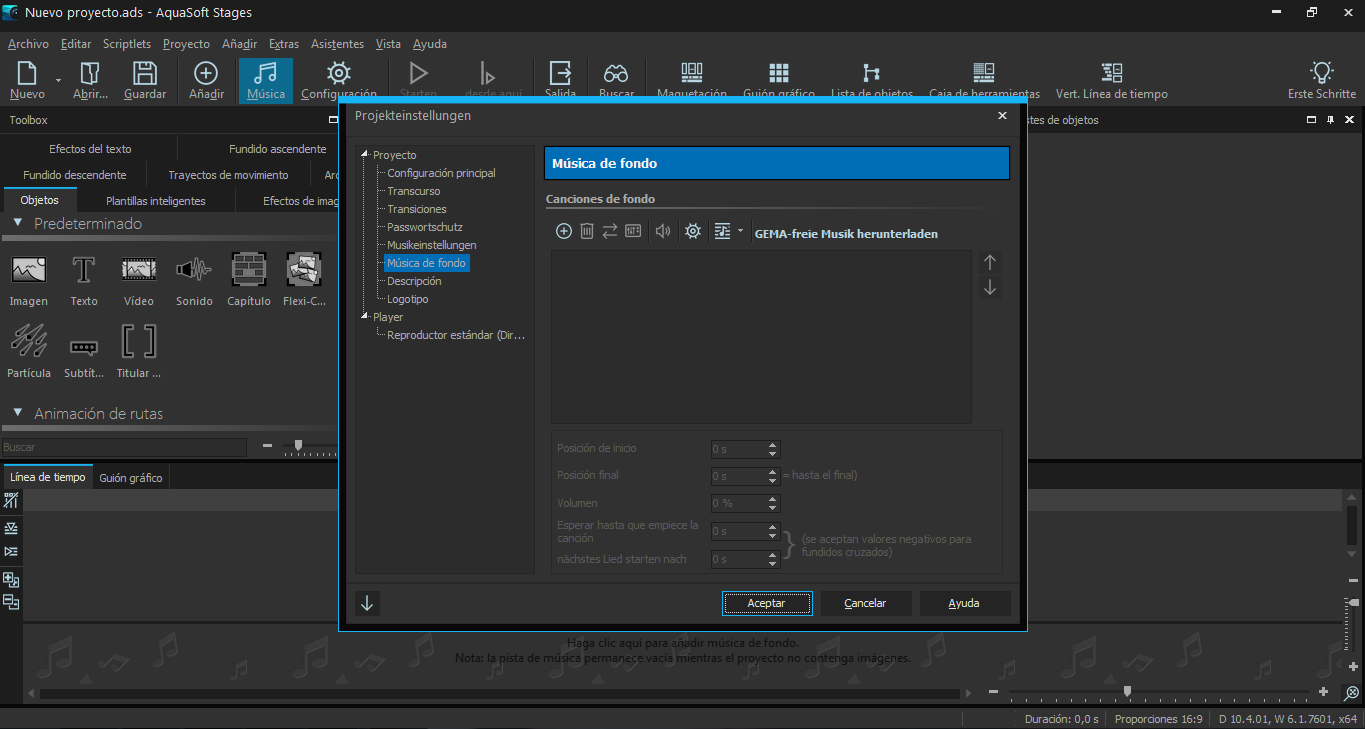Select Musikeinstellungen in settings tree

(x=432, y=245)
